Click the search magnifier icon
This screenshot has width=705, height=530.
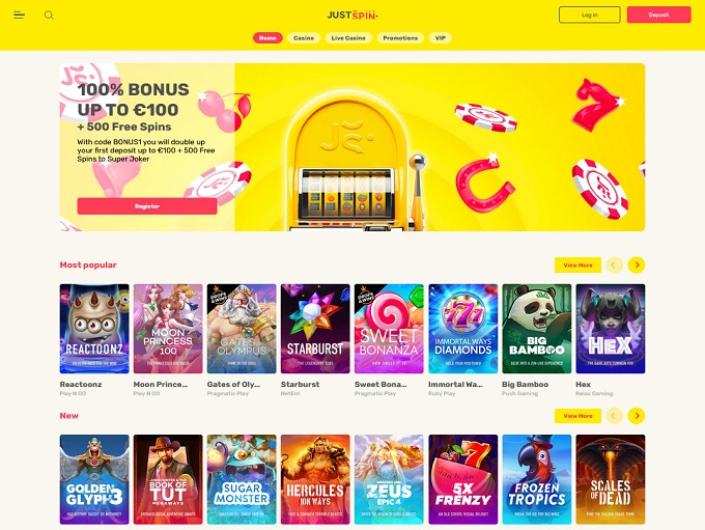pos(49,15)
